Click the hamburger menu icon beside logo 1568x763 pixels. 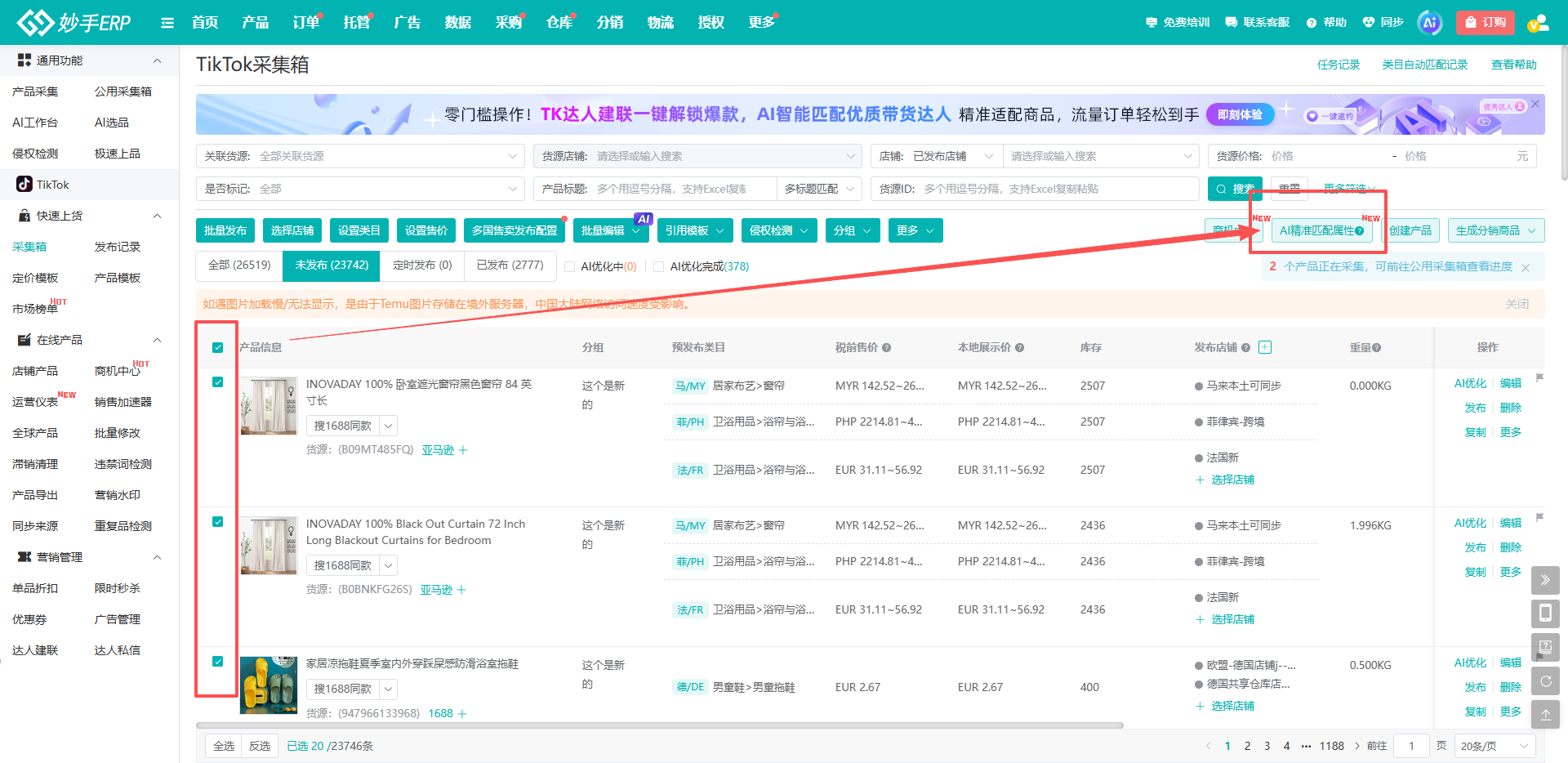click(167, 23)
